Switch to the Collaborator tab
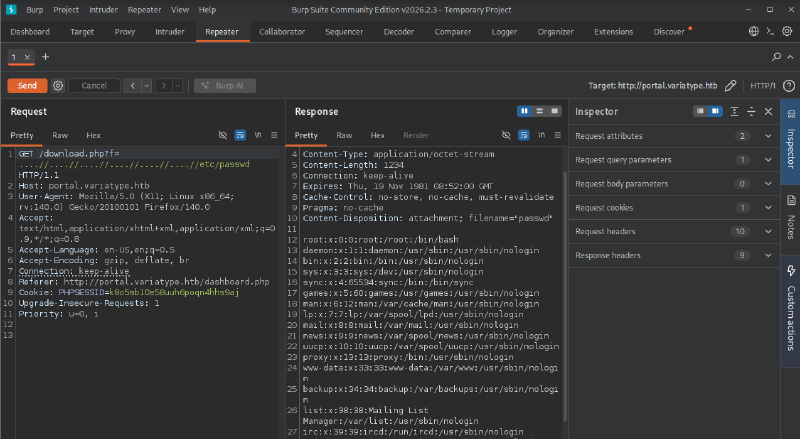Image resolution: width=800 pixels, height=439 pixels. click(x=282, y=32)
